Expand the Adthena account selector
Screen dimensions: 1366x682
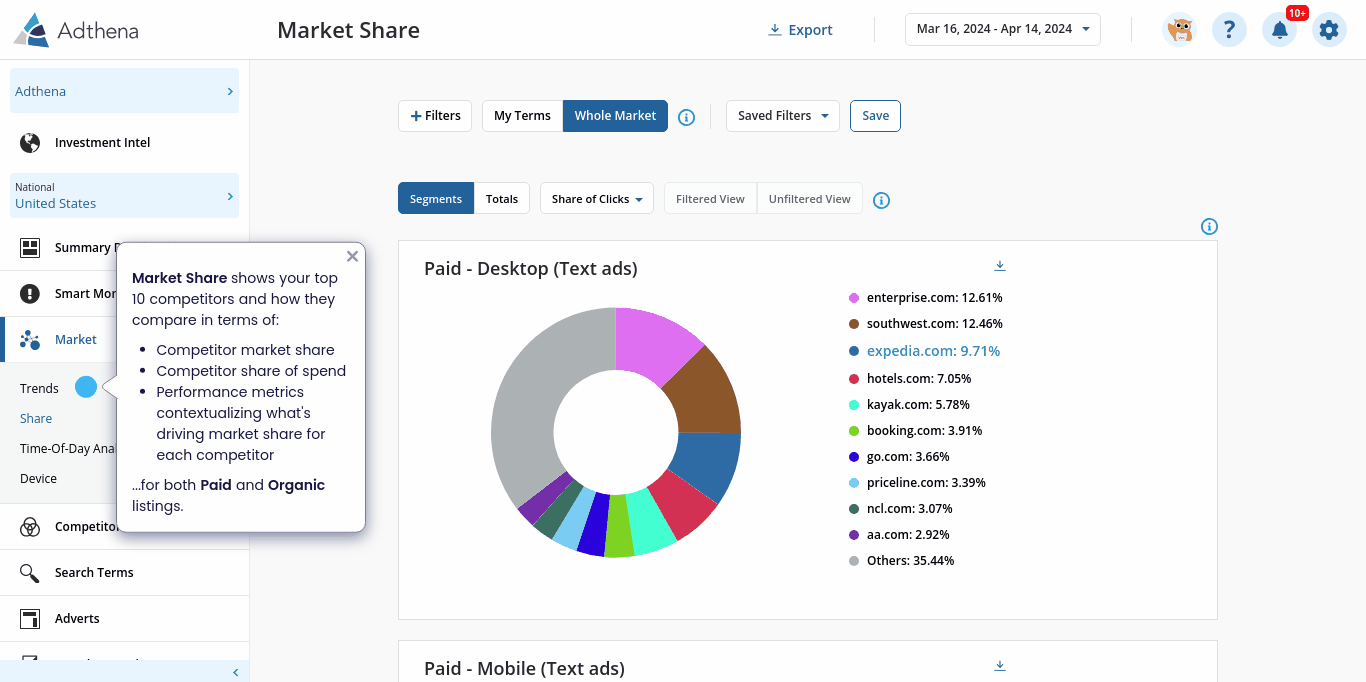[124, 91]
